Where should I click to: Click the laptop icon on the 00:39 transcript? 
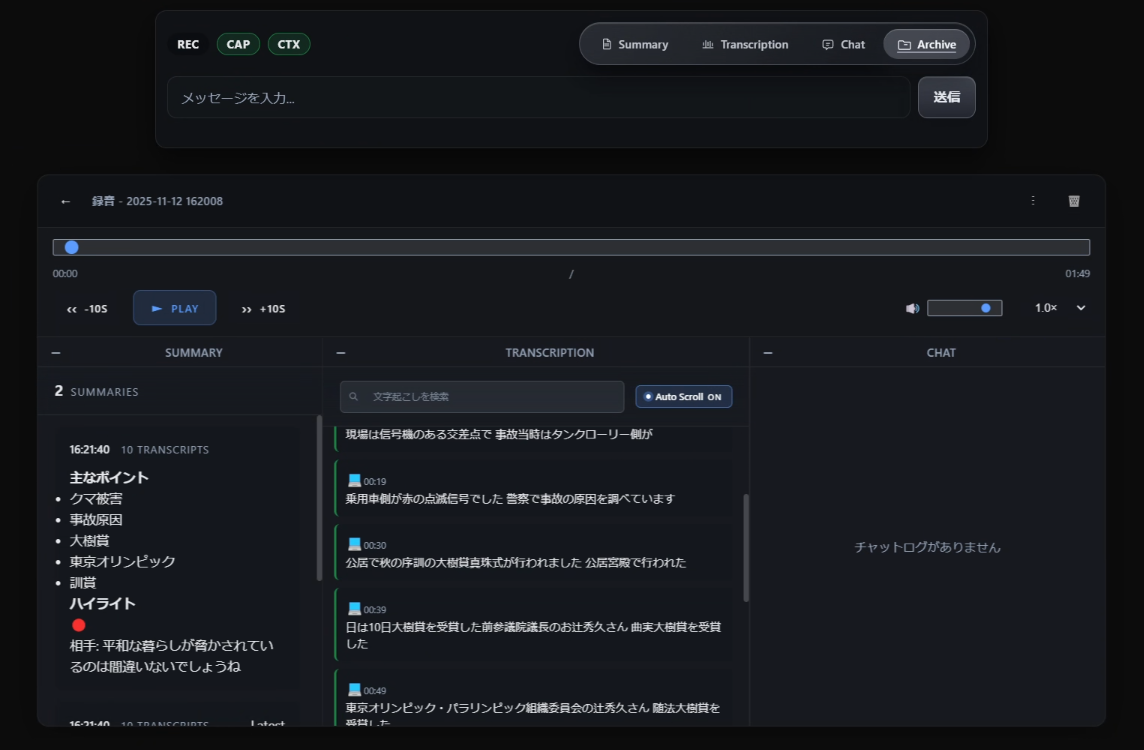point(354,609)
